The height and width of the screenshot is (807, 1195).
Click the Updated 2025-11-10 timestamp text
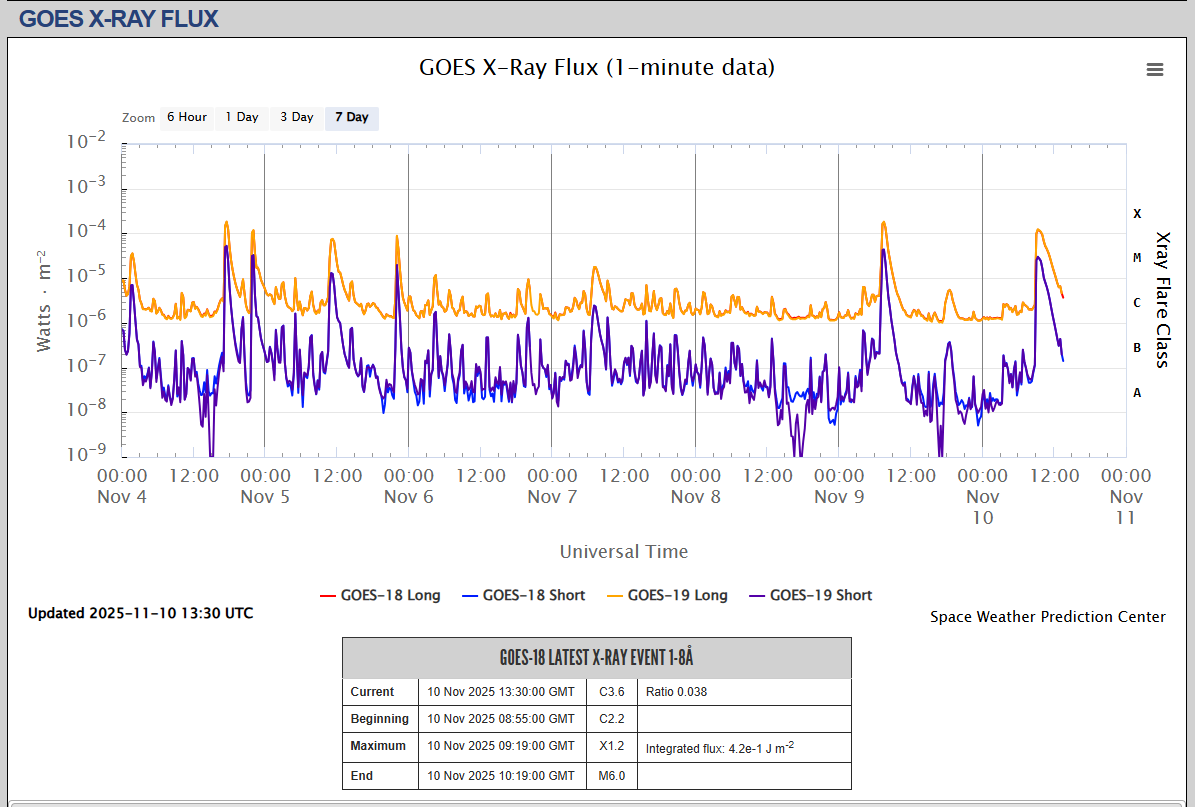coord(140,613)
